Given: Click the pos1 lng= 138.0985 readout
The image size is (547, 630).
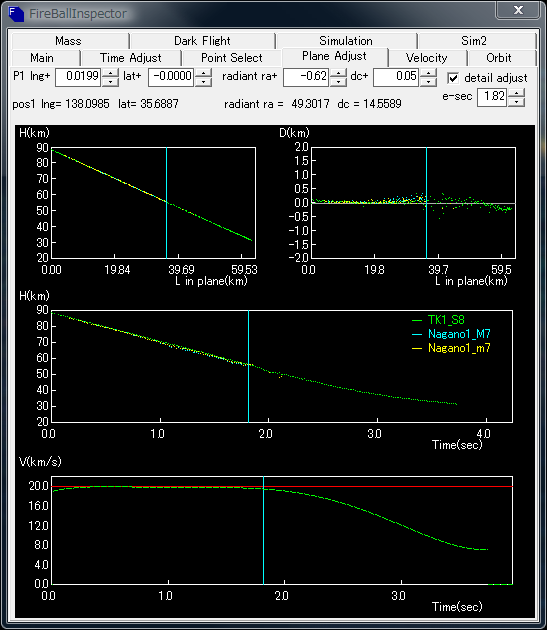Looking at the screenshot, I should 61,104.
